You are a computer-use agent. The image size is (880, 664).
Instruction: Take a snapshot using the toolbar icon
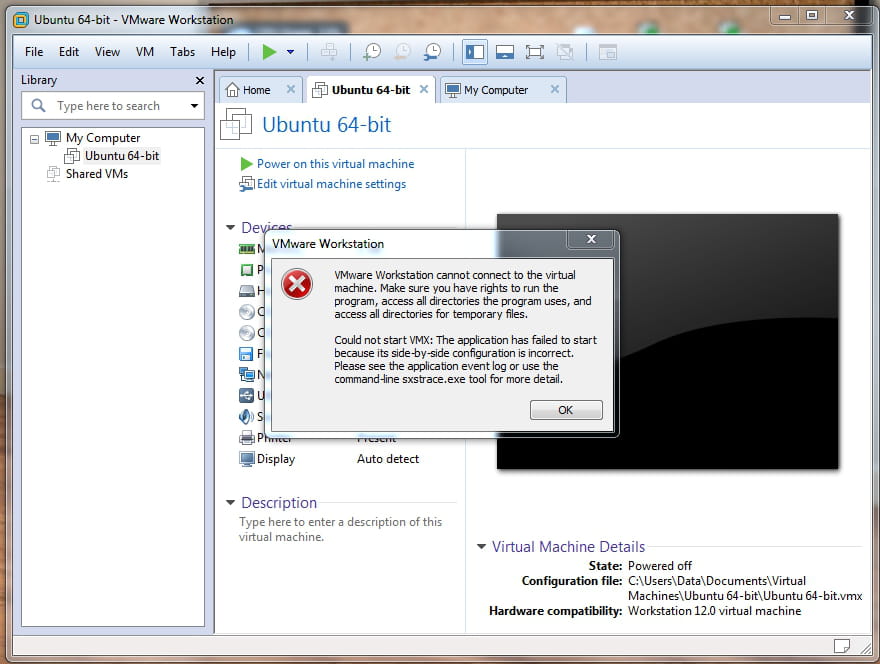pos(372,52)
